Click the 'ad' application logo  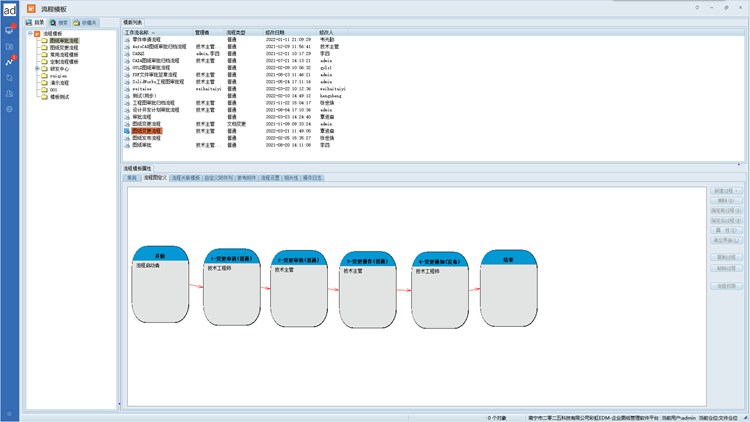9,9
